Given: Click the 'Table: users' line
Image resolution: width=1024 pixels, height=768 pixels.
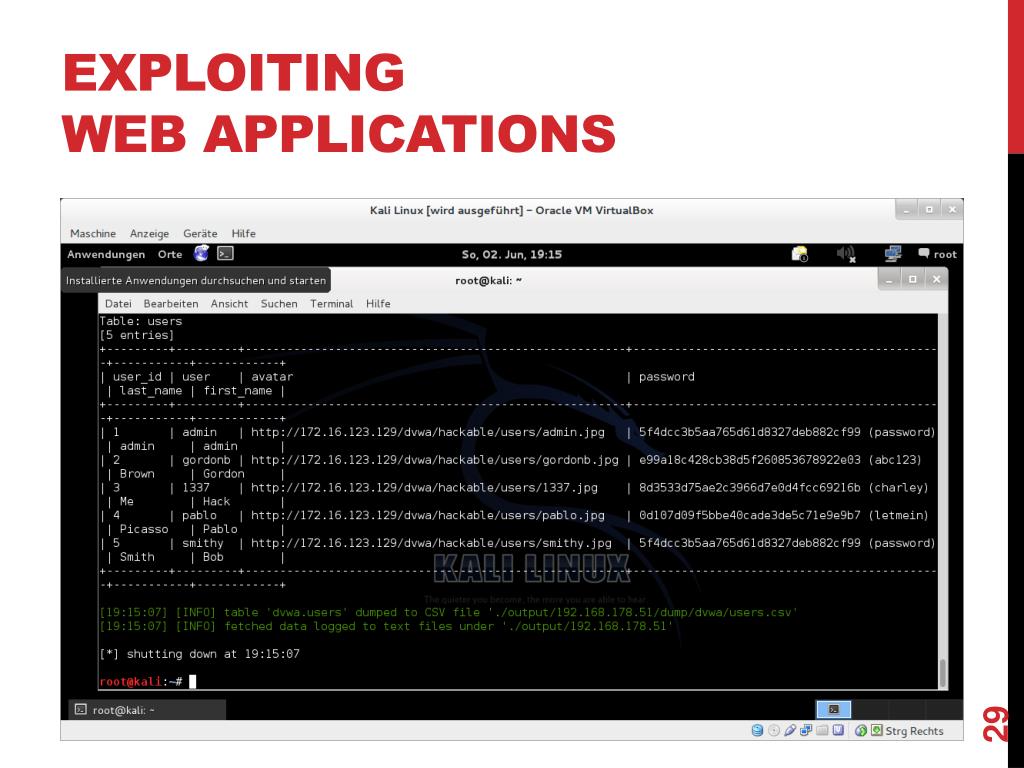Looking at the screenshot, I should 140,321.
